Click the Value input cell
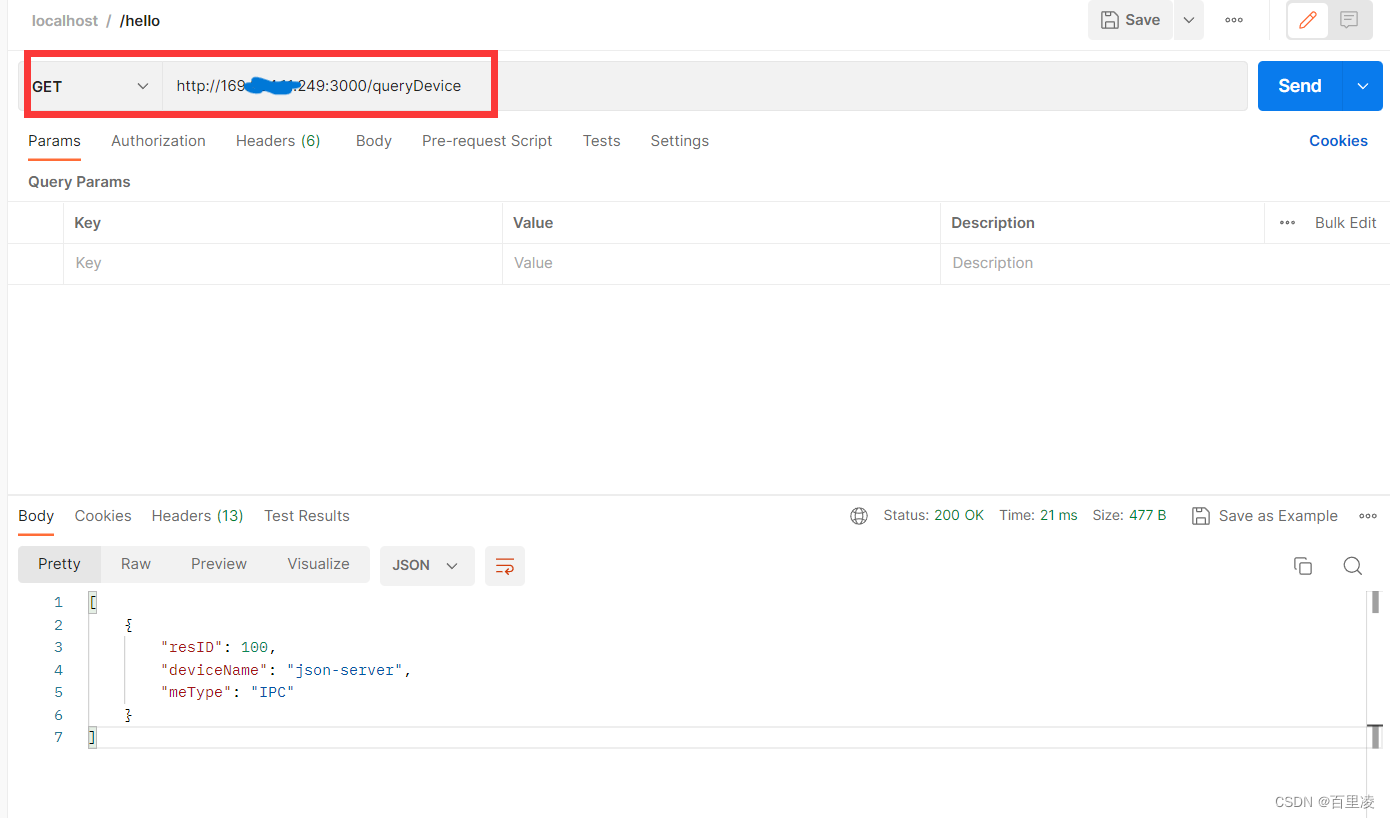The width and height of the screenshot is (1390, 818). pos(721,264)
